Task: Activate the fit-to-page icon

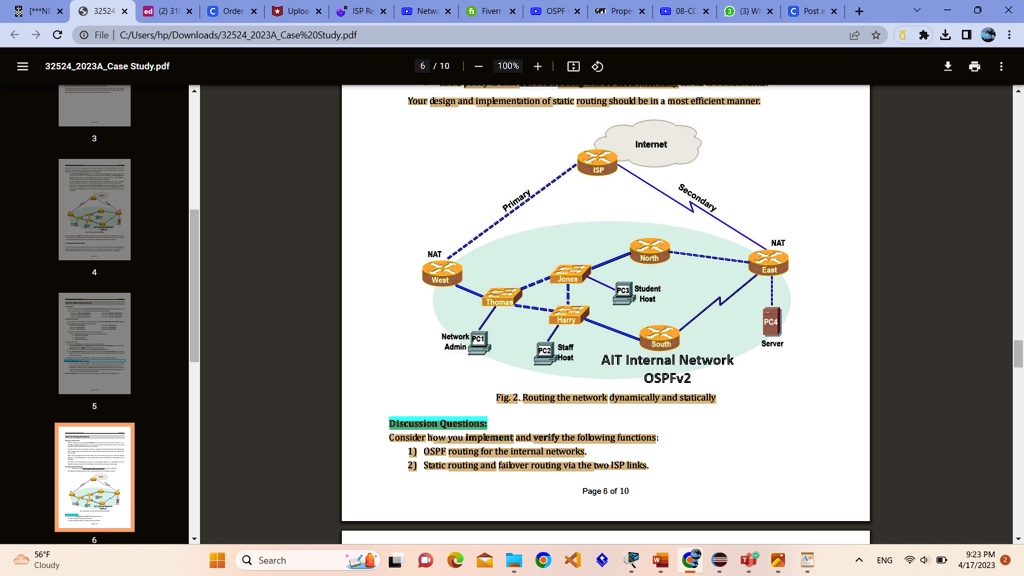Action: (x=573, y=66)
